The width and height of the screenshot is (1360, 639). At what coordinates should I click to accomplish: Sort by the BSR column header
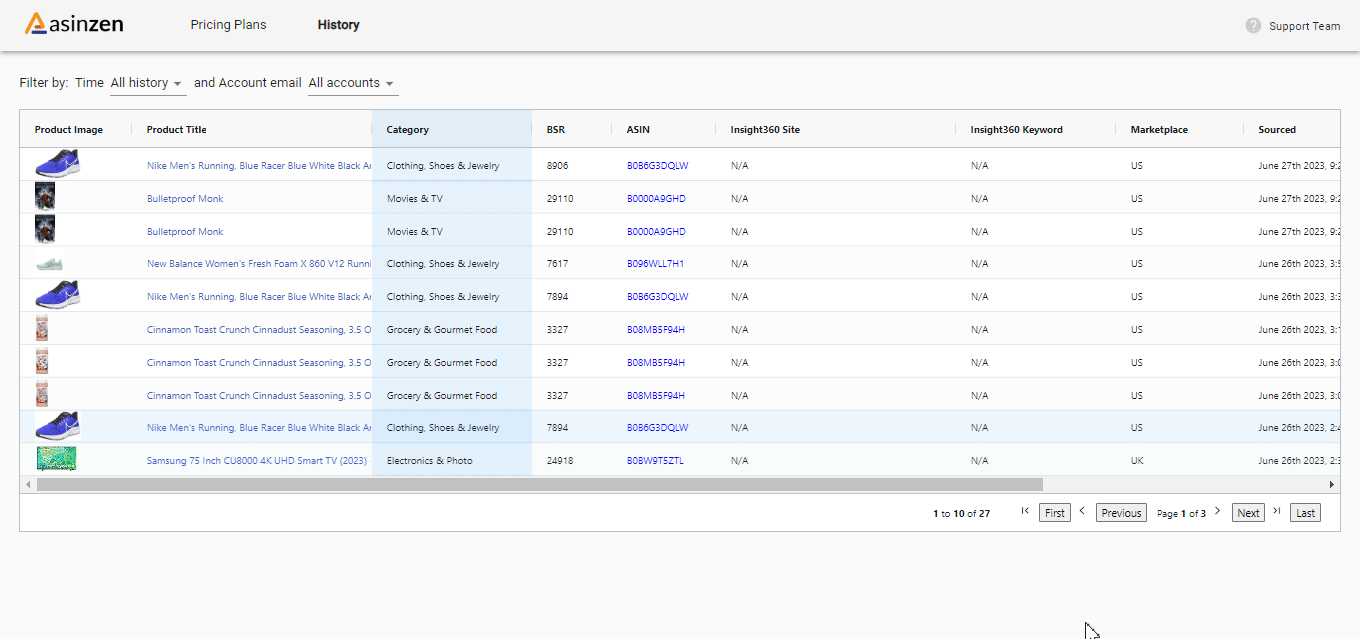pos(555,130)
